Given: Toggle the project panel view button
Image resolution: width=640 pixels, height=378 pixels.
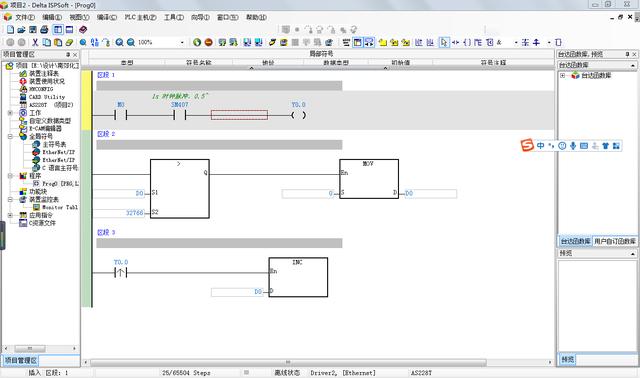Looking at the screenshot, I should coord(58,29).
